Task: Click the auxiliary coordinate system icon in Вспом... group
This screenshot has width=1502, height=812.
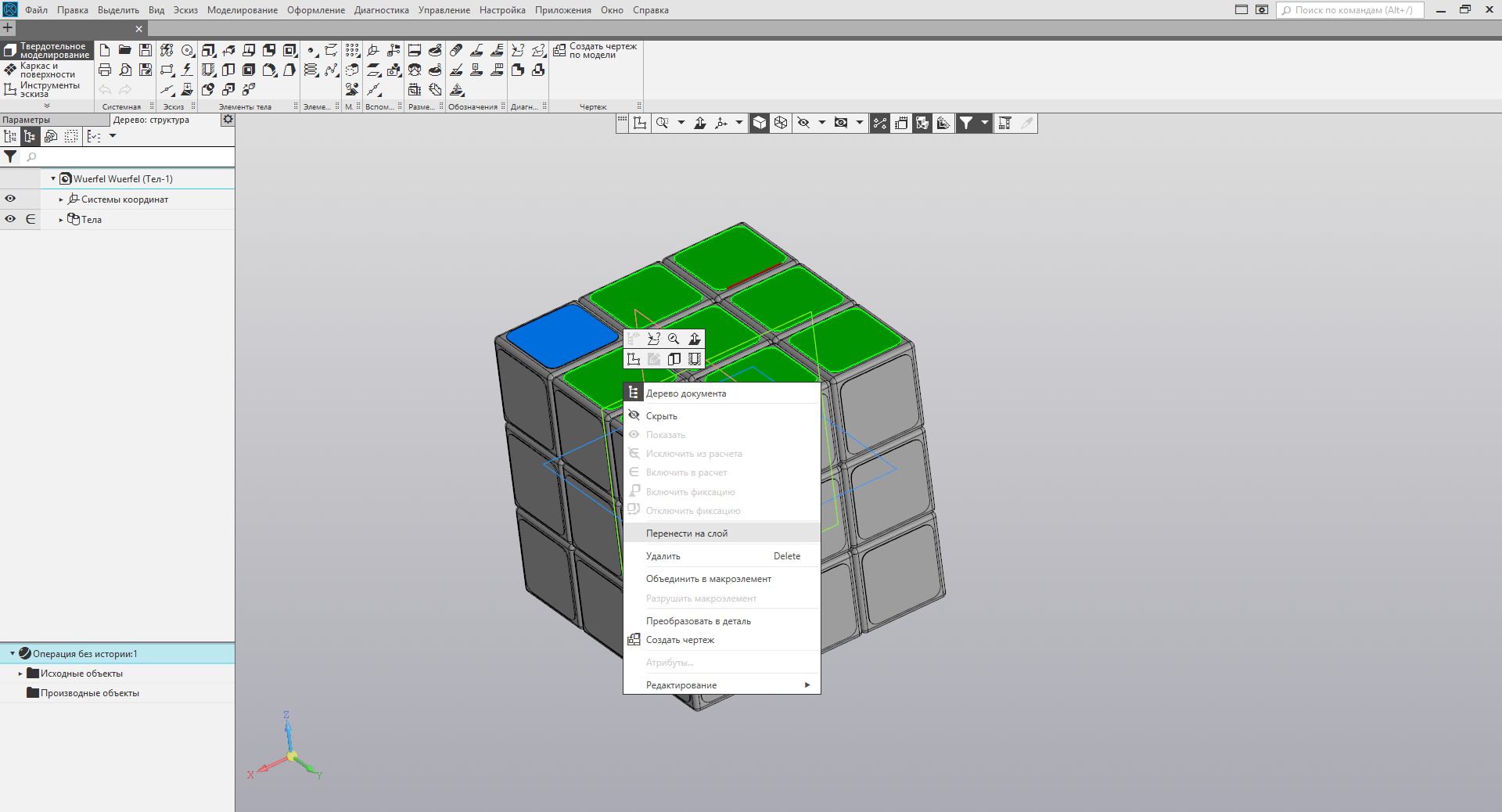Action: tap(373, 50)
